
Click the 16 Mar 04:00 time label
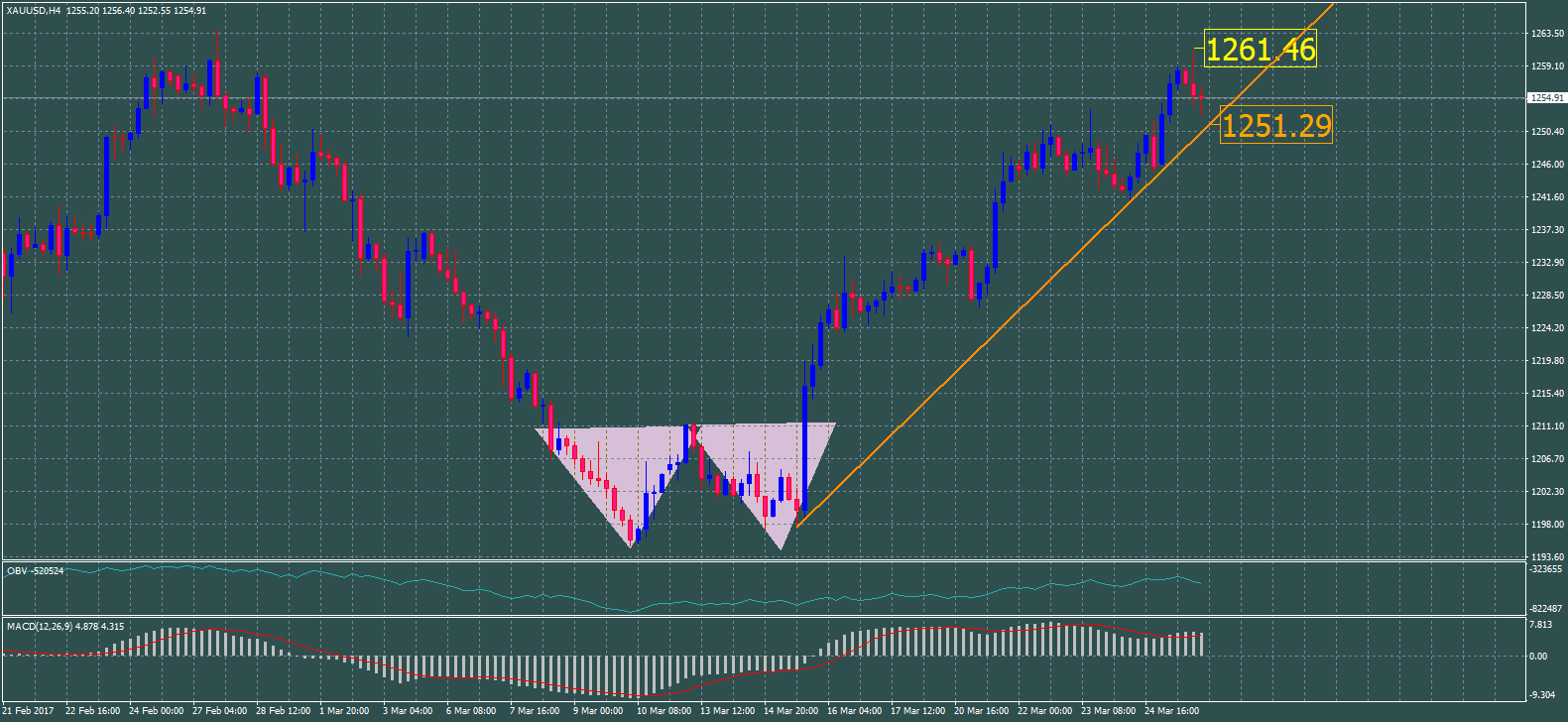854,711
